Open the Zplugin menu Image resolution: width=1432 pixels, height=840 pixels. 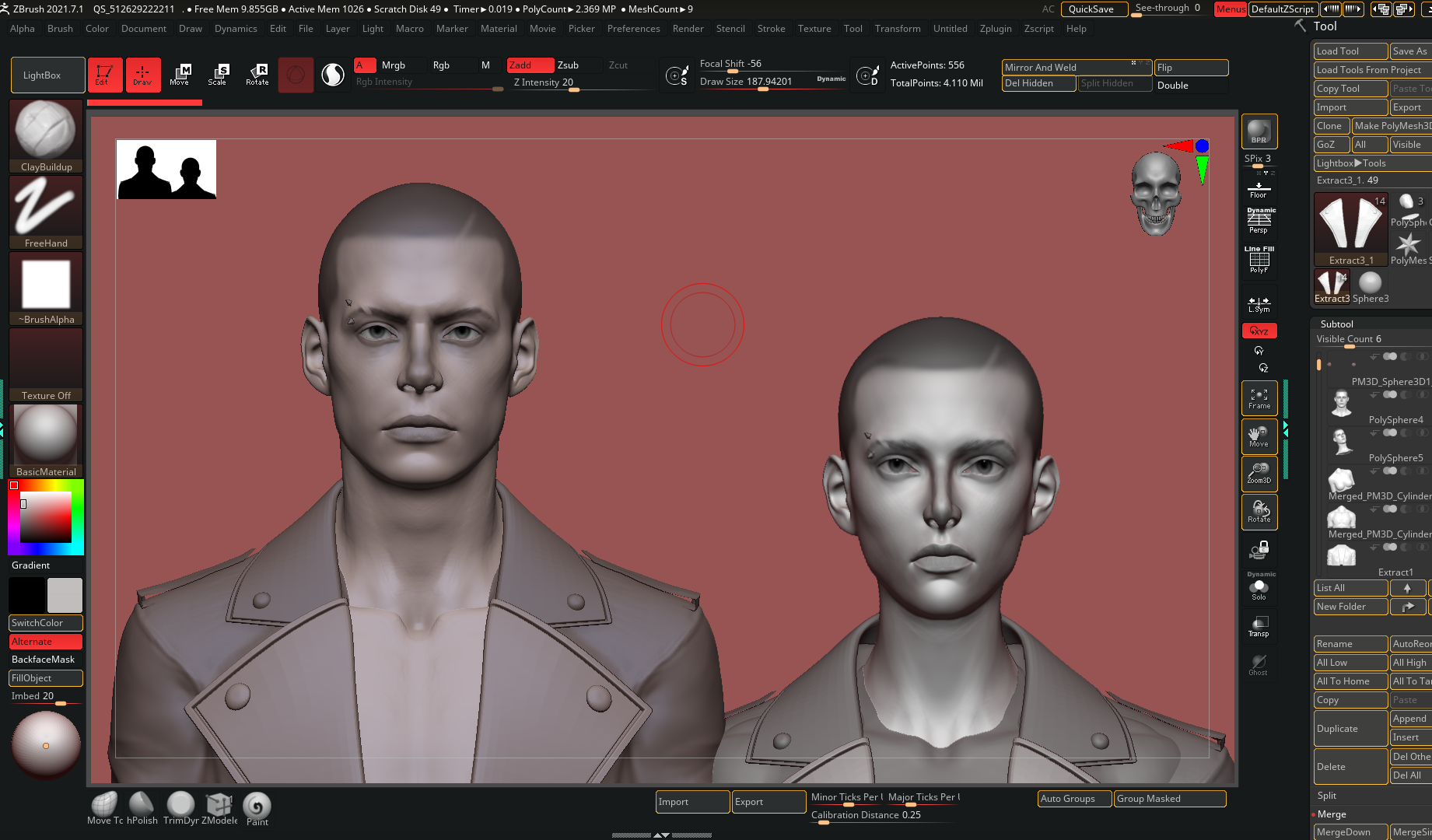point(996,29)
